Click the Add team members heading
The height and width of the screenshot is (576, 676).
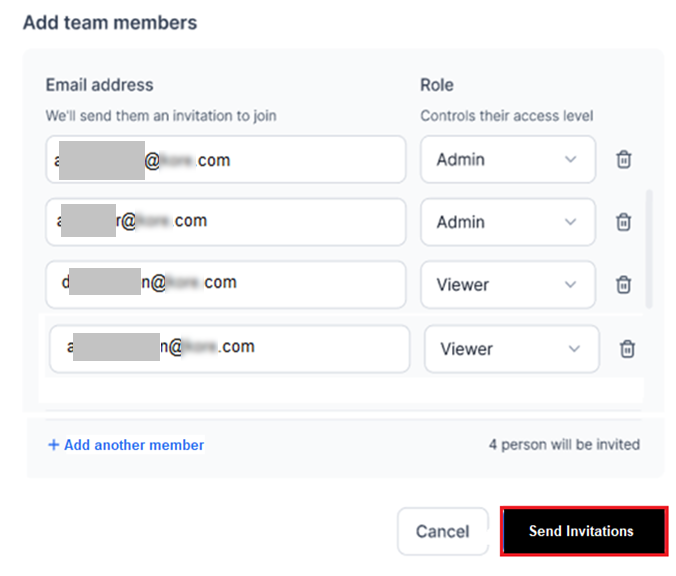[110, 22]
